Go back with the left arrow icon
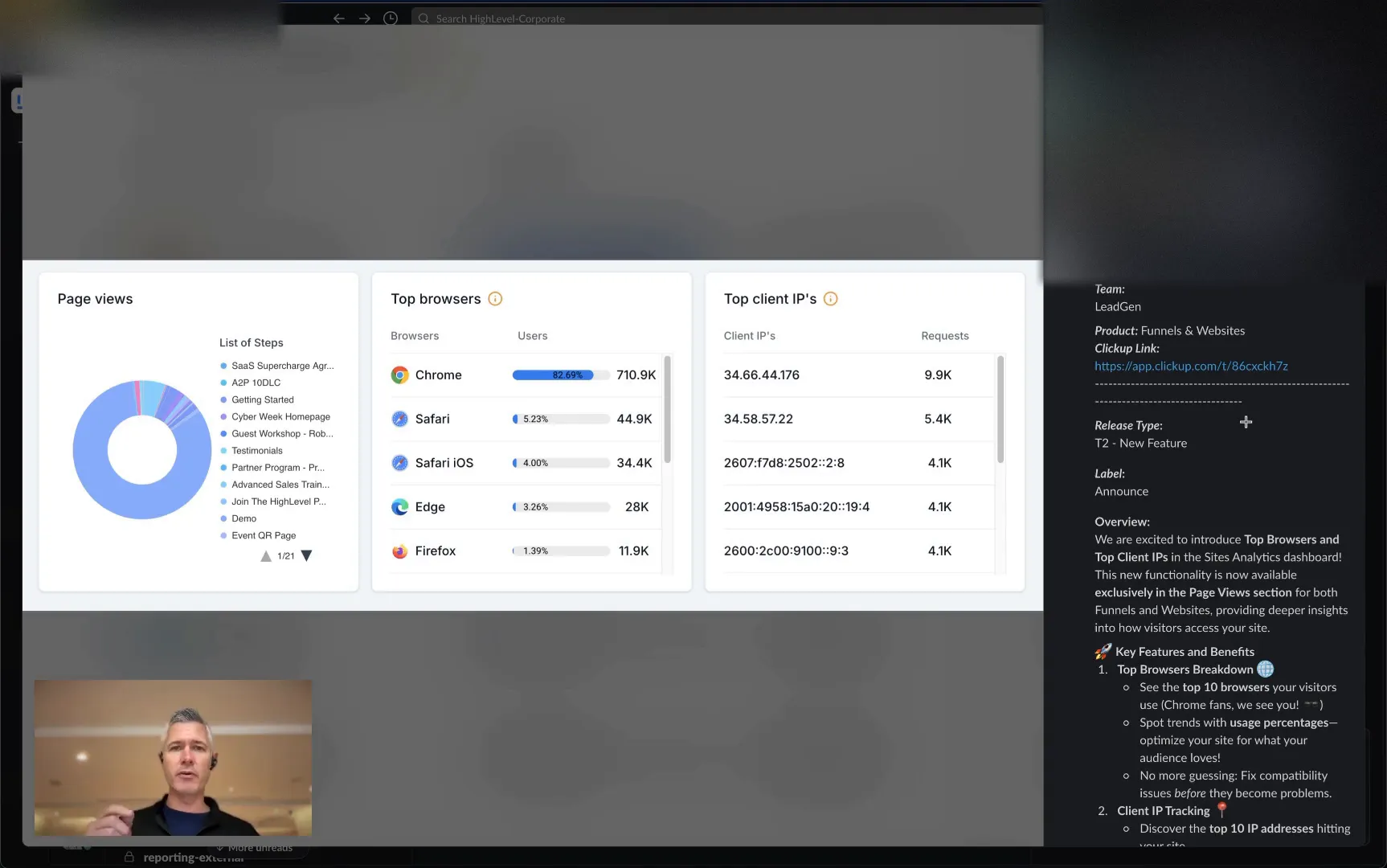 point(339,18)
